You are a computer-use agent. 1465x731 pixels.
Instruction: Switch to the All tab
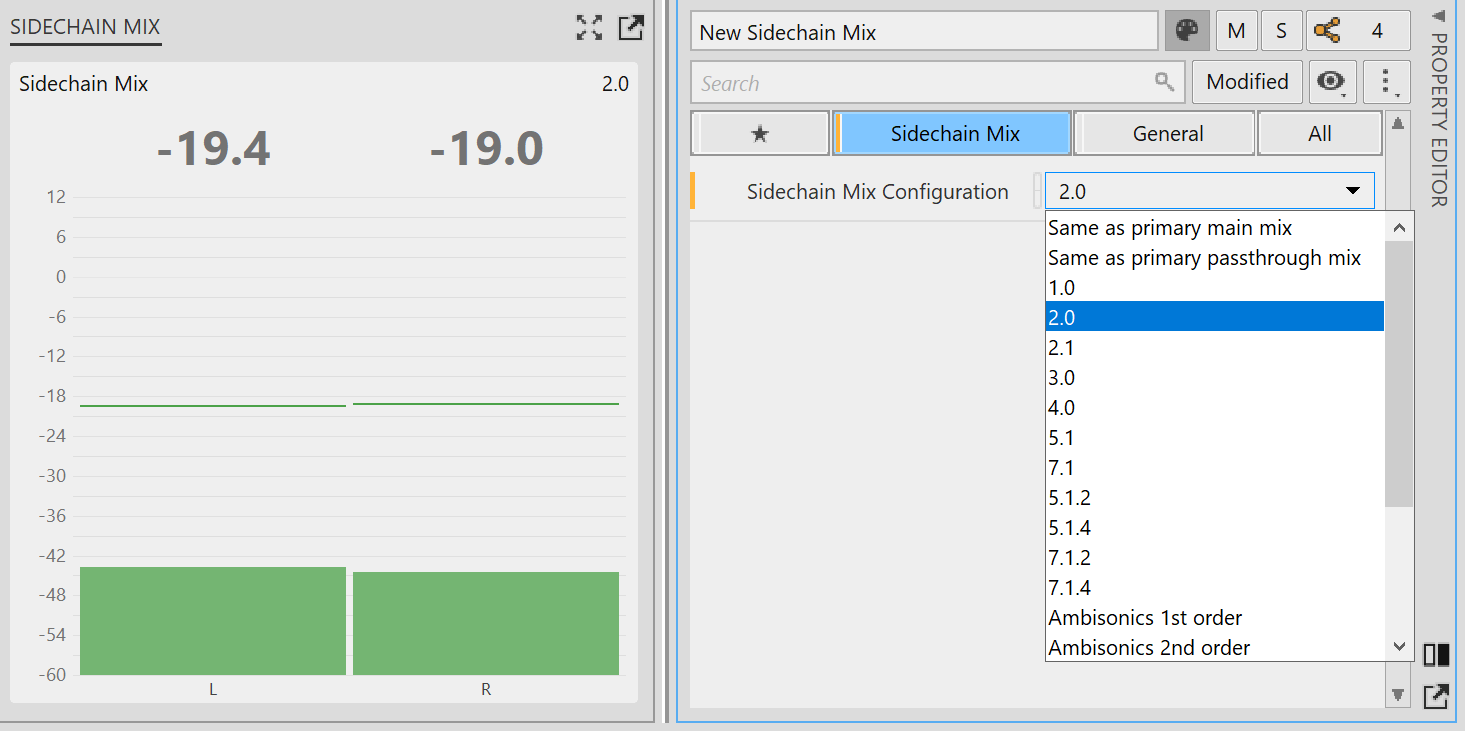(x=1319, y=134)
